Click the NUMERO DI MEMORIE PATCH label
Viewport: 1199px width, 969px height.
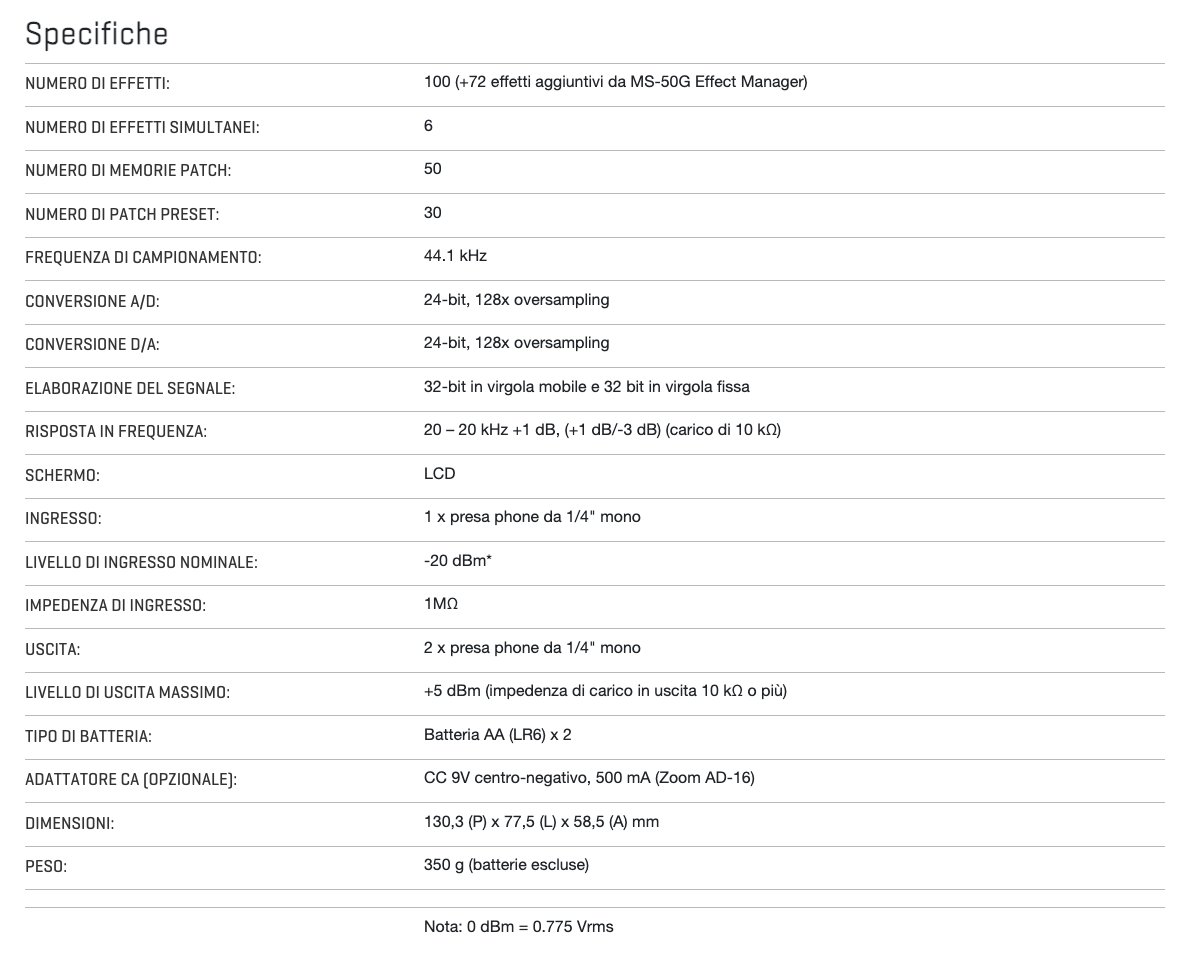point(127,171)
